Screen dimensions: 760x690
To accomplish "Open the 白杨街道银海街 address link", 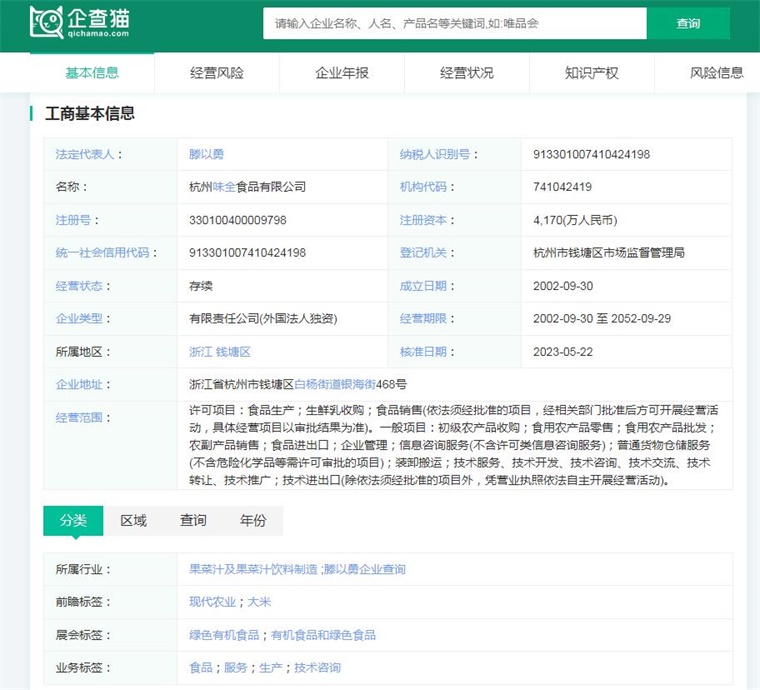I will [335, 384].
